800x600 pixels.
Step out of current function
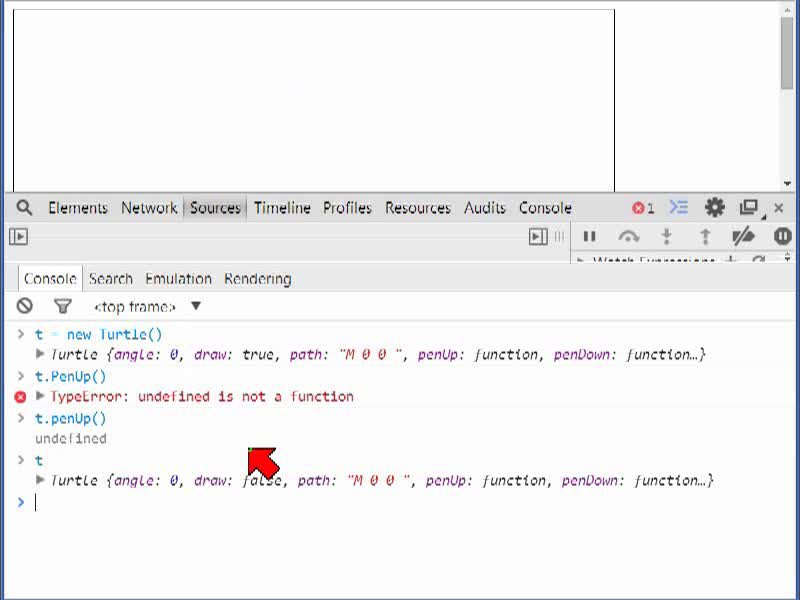(x=705, y=236)
